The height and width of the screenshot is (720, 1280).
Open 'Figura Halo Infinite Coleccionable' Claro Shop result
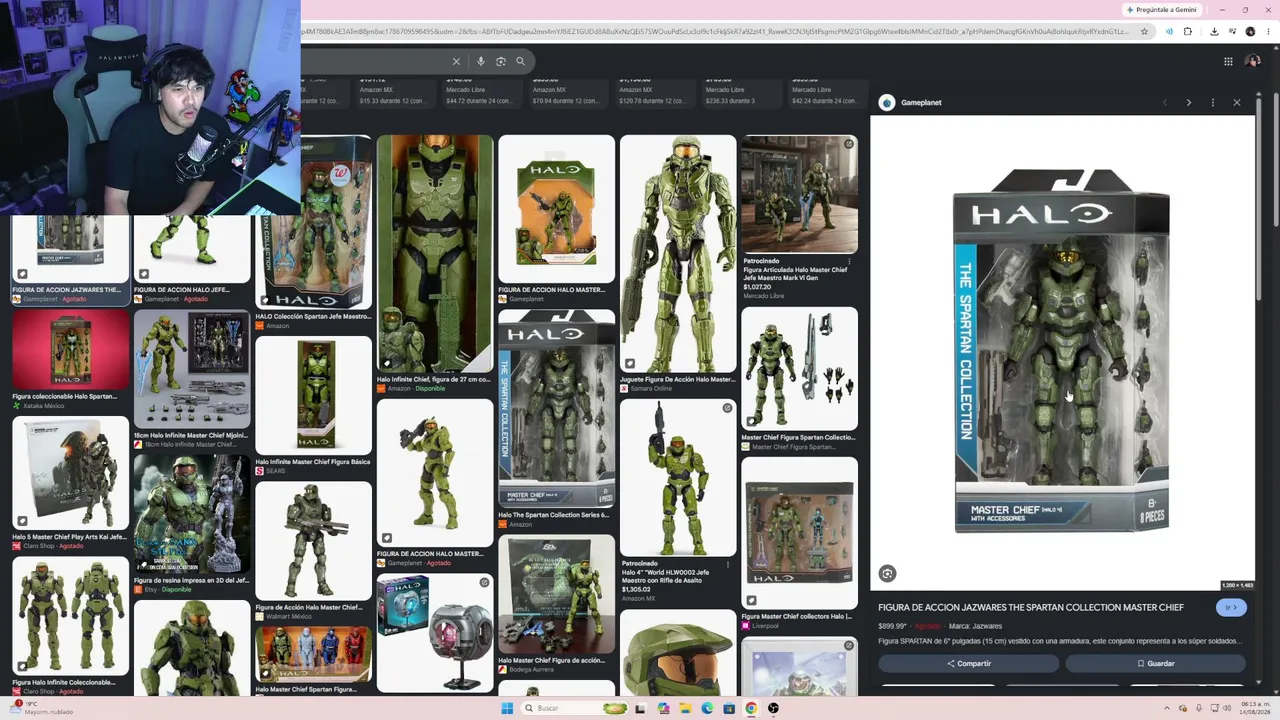pos(70,627)
